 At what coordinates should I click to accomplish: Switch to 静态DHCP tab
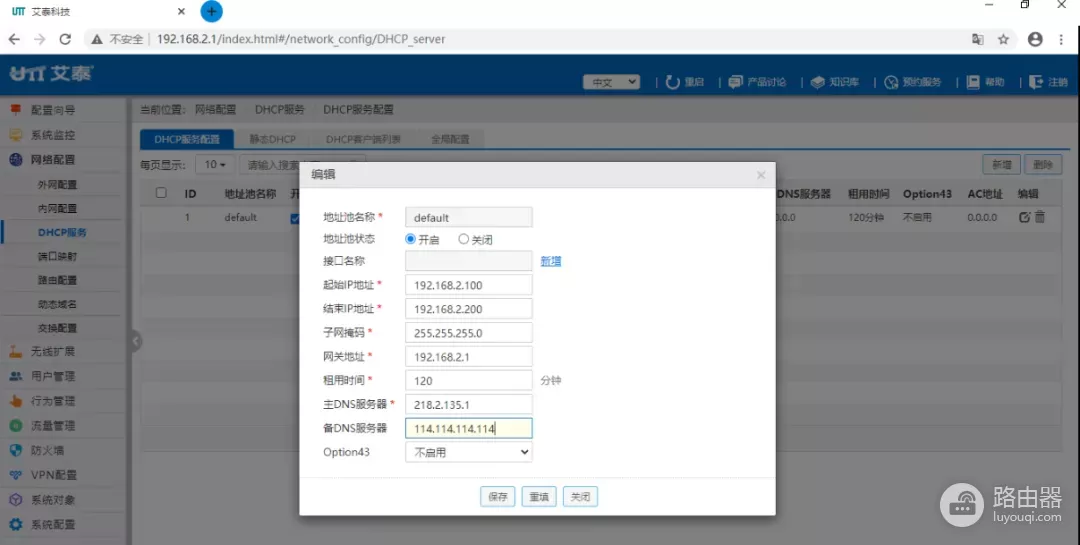point(272,139)
